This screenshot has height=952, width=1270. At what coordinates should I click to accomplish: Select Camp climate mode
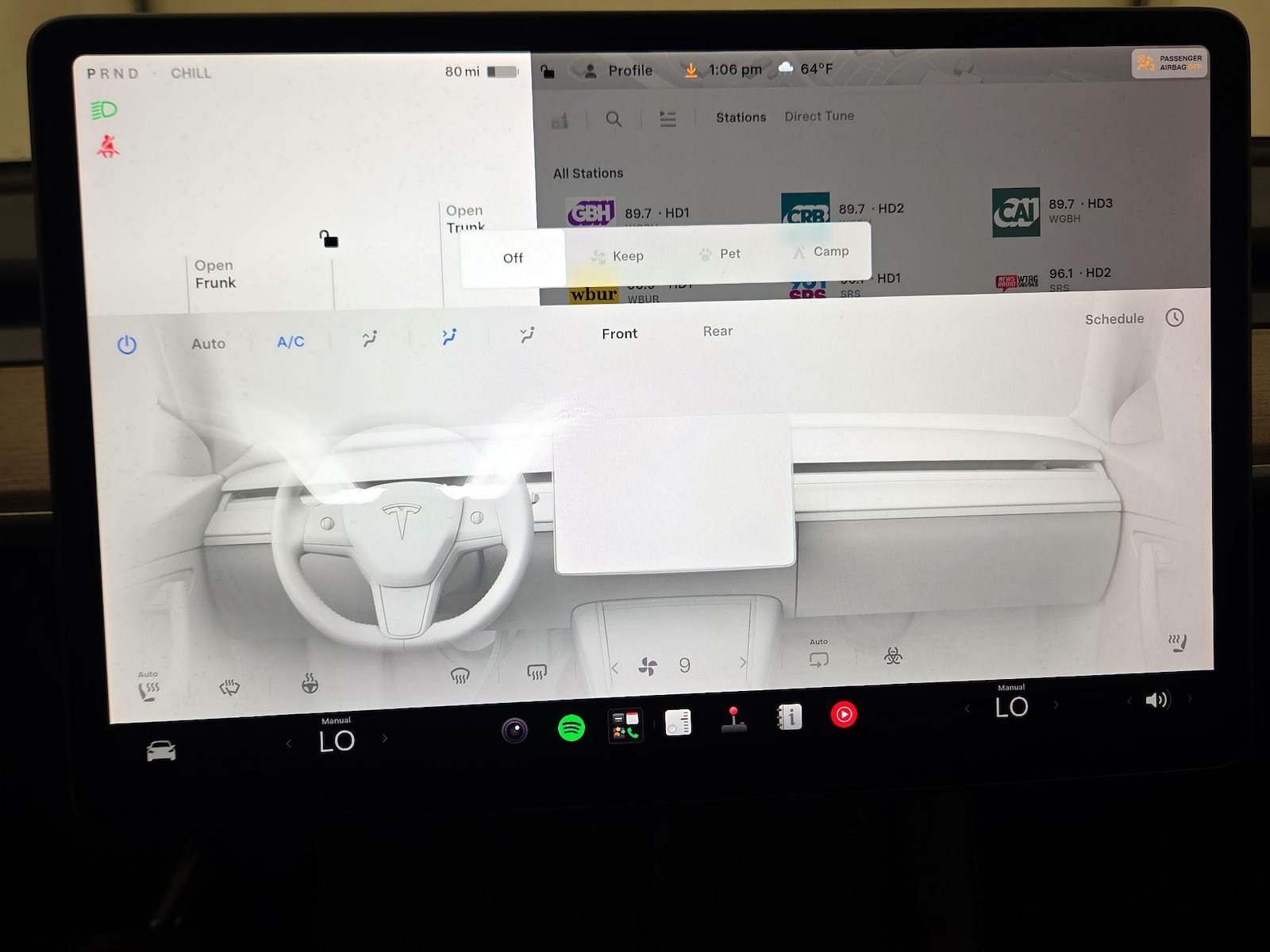click(x=822, y=251)
